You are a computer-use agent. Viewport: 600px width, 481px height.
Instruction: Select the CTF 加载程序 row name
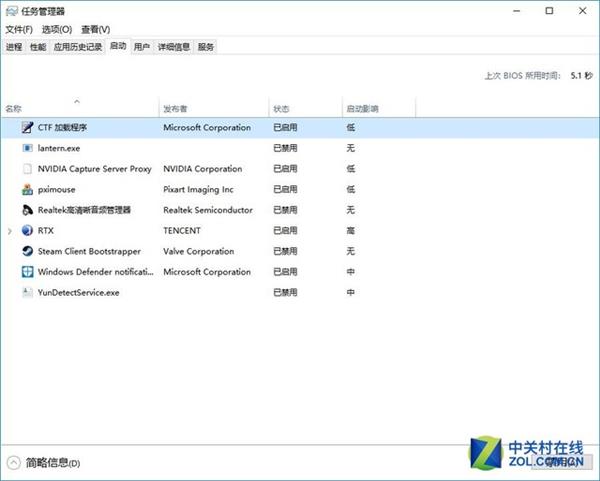click(62, 127)
